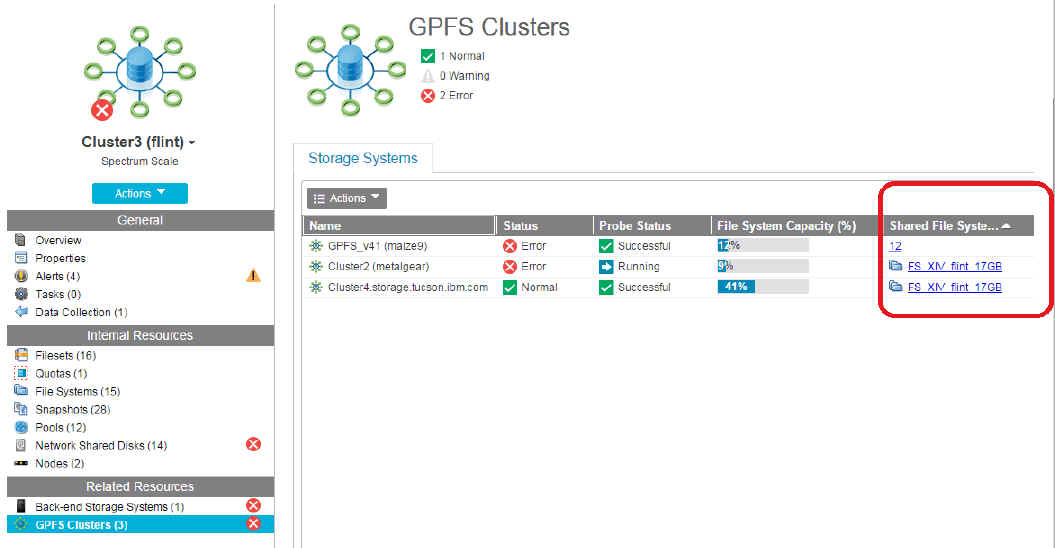The height and width of the screenshot is (548, 1055).
Task: Click the large GPFS Clusters header image
Action: [x=350, y=69]
